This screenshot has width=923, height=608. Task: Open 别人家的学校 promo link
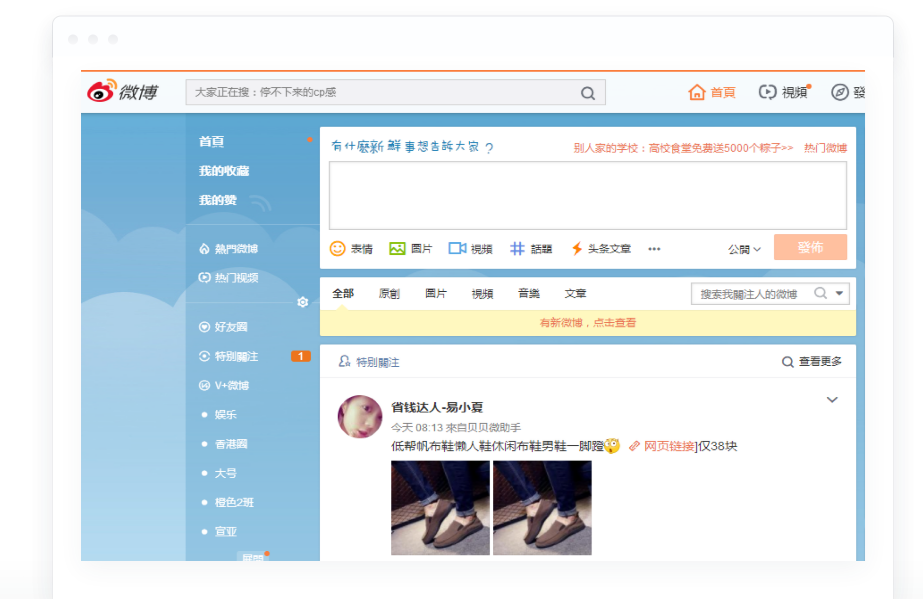point(683,148)
